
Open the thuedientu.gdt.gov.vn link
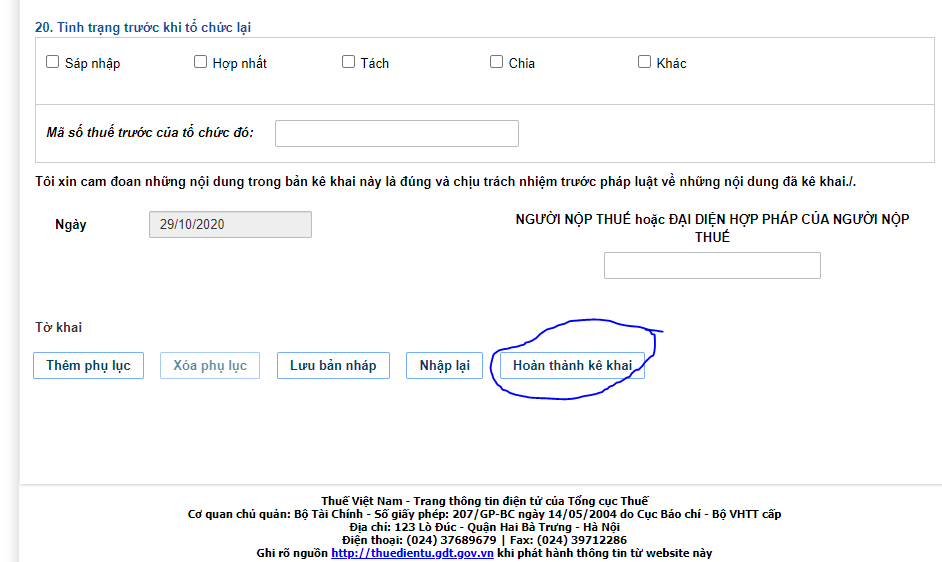pyautogui.click(x=412, y=553)
